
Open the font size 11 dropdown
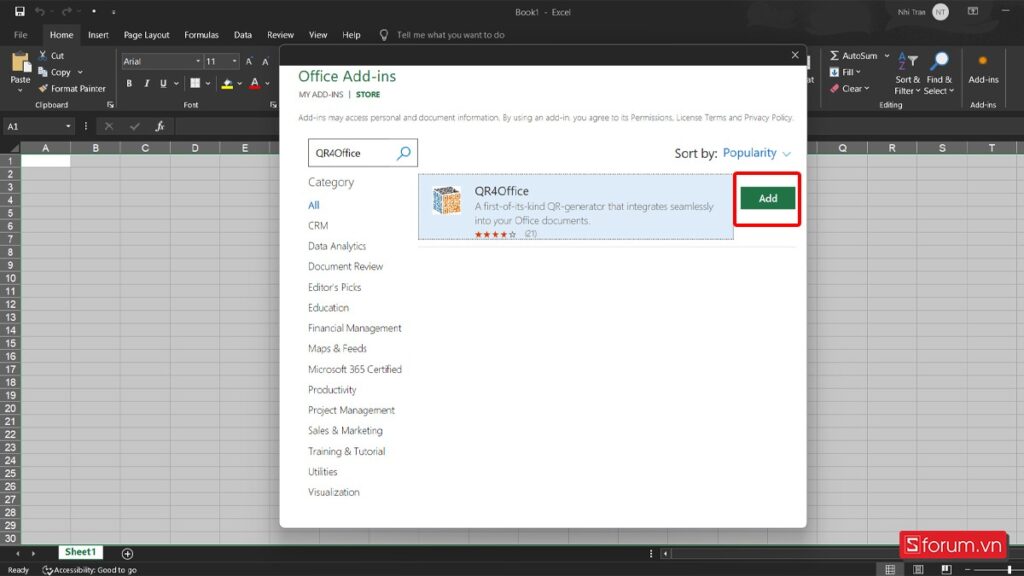point(234,61)
